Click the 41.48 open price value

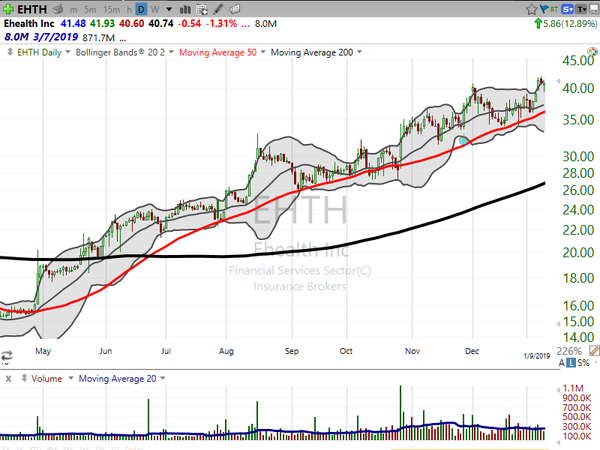coord(73,24)
